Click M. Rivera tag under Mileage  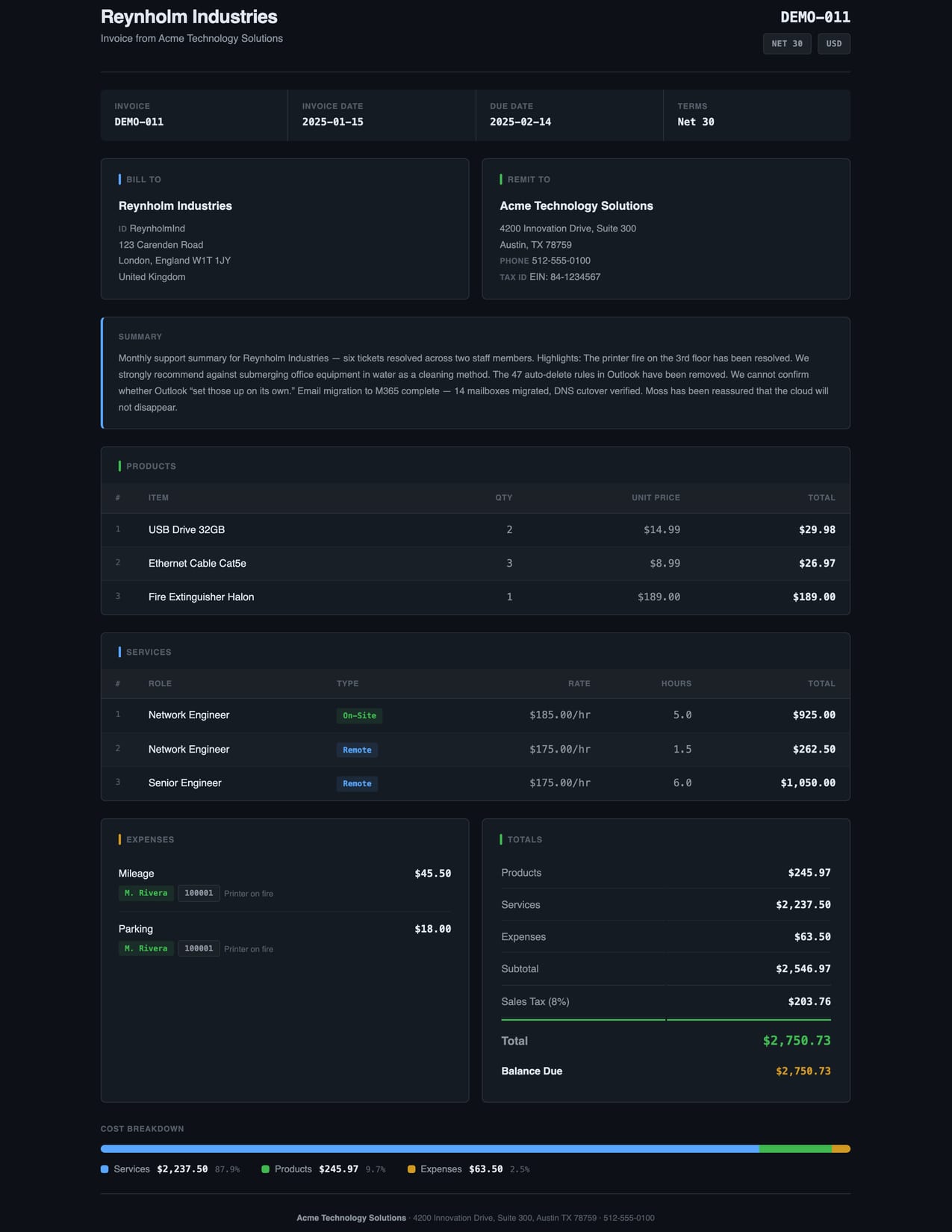[x=146, y=893]
